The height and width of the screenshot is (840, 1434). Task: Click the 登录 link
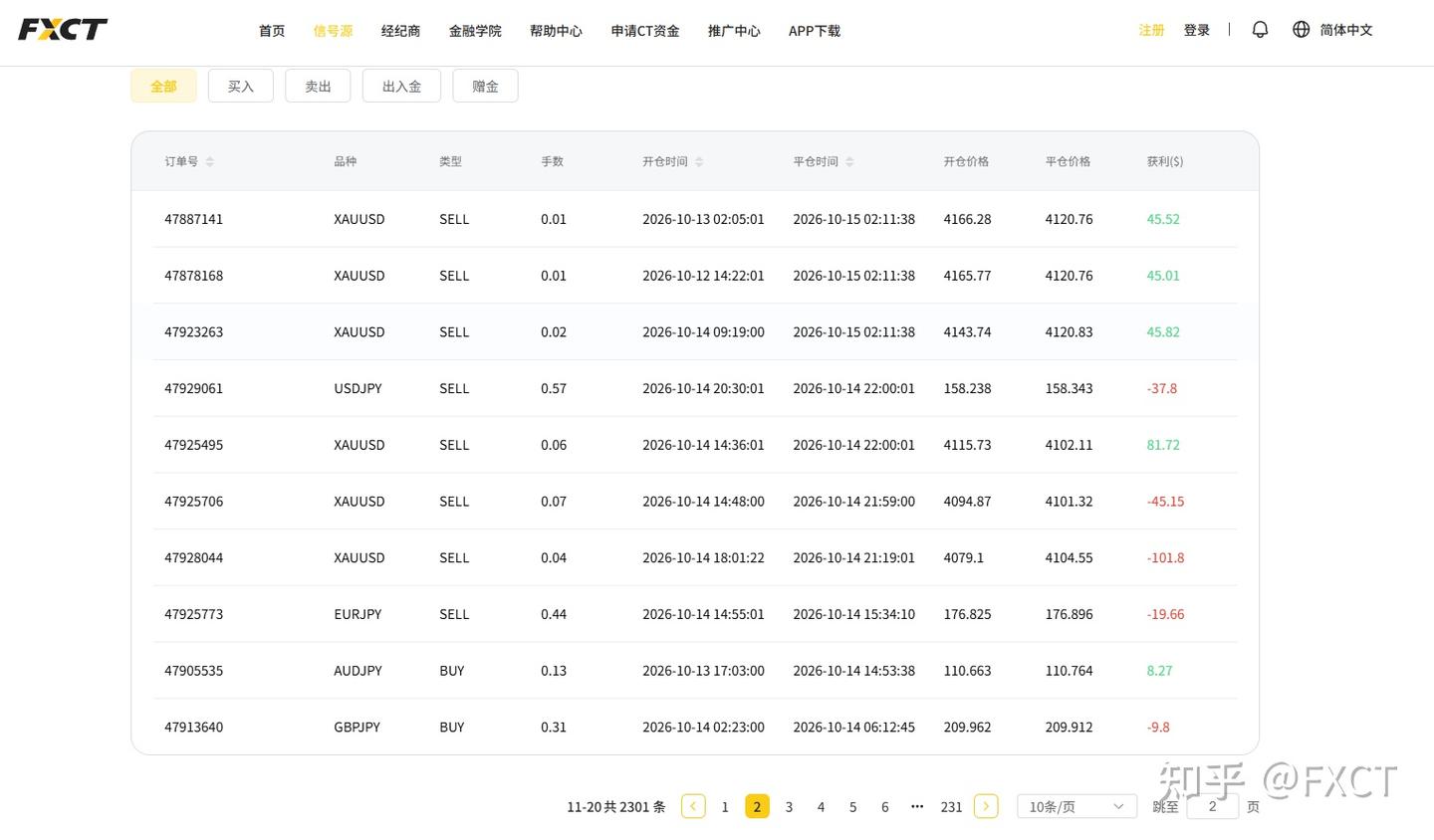point(1197,30)
